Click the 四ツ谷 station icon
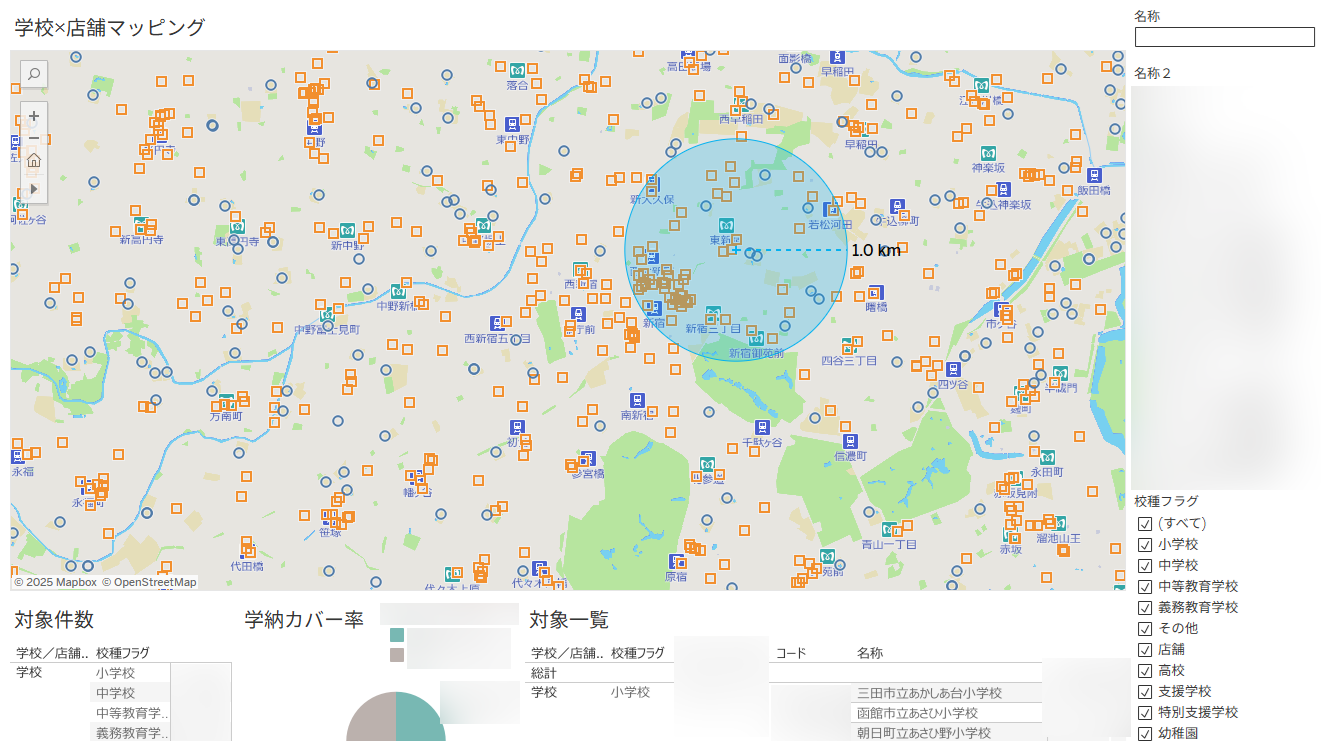The height and width of the screenshot is (741, 1325). coord(953,370)
